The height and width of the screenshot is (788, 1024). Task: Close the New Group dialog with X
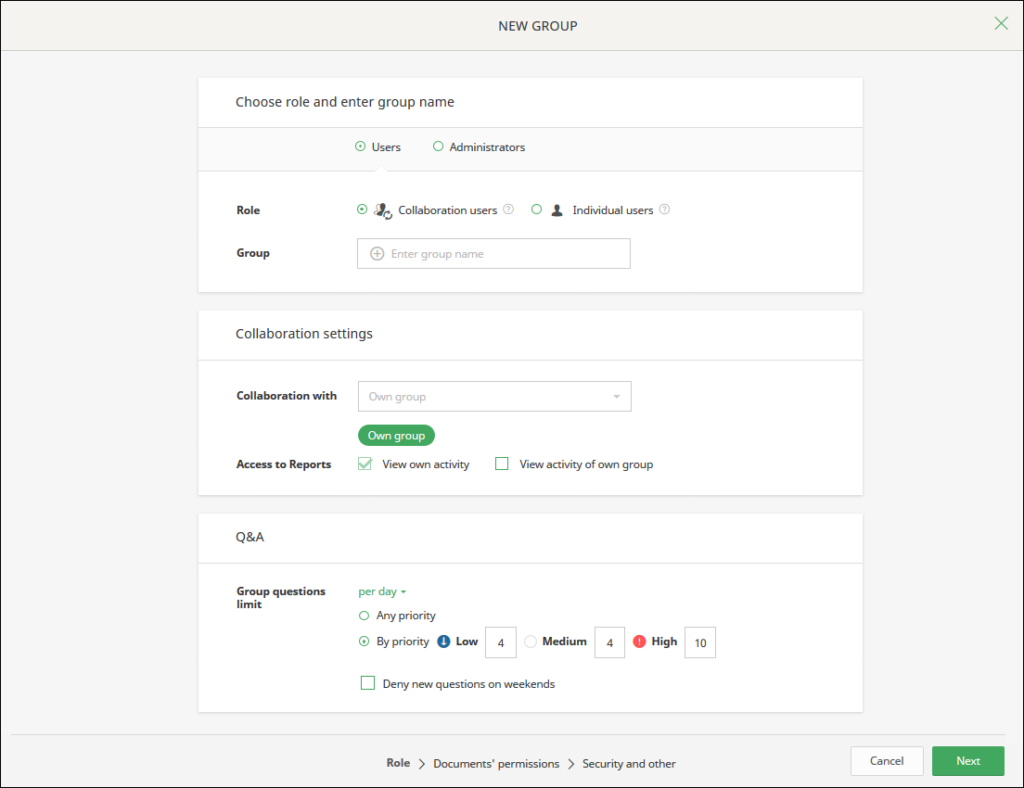tap(1001, 24)
